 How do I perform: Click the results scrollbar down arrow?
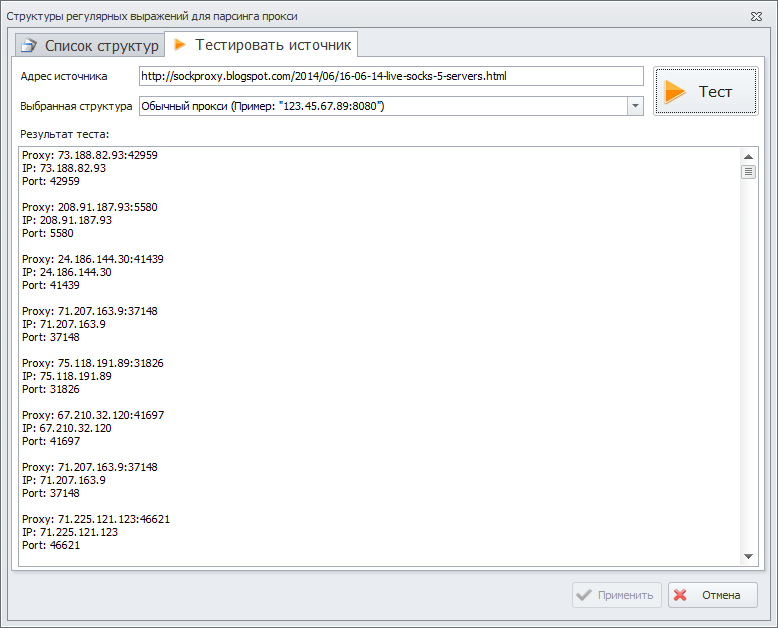748,556
